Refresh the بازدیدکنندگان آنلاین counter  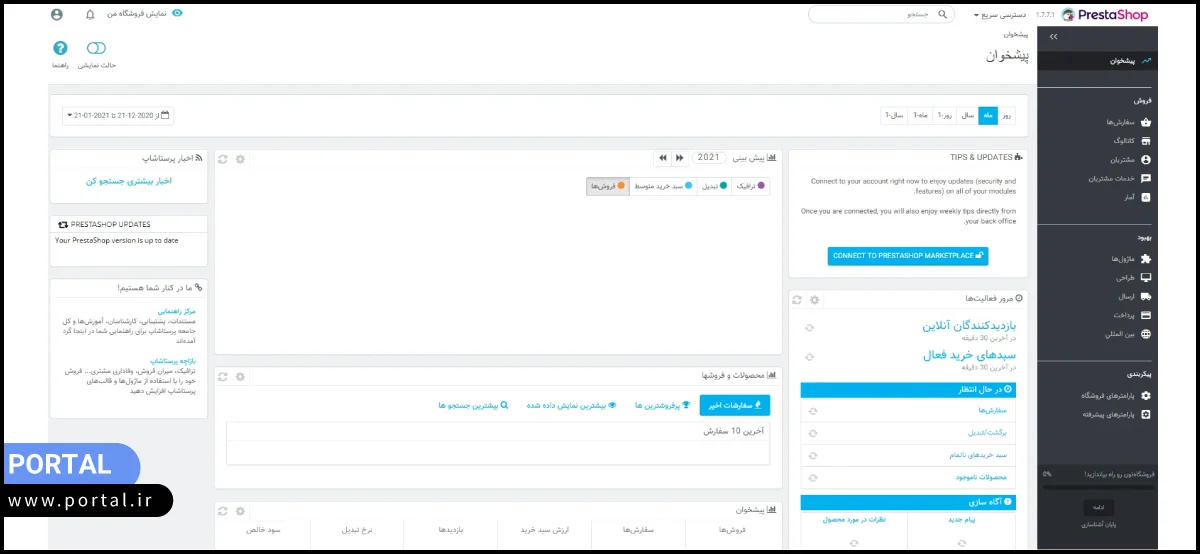(x=809, y=328)
